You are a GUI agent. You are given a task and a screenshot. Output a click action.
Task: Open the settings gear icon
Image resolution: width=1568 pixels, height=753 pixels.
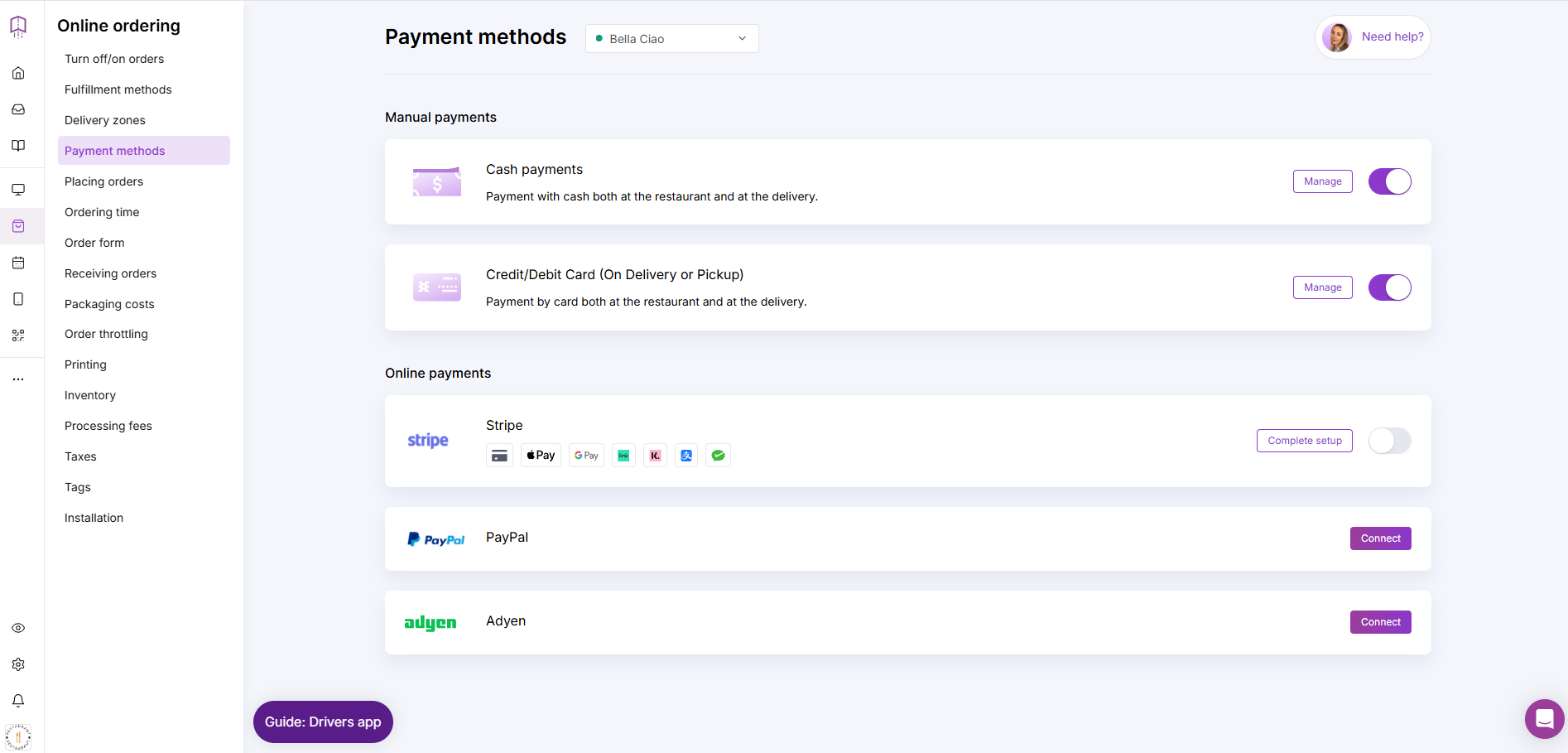click(x=18, y=664)
